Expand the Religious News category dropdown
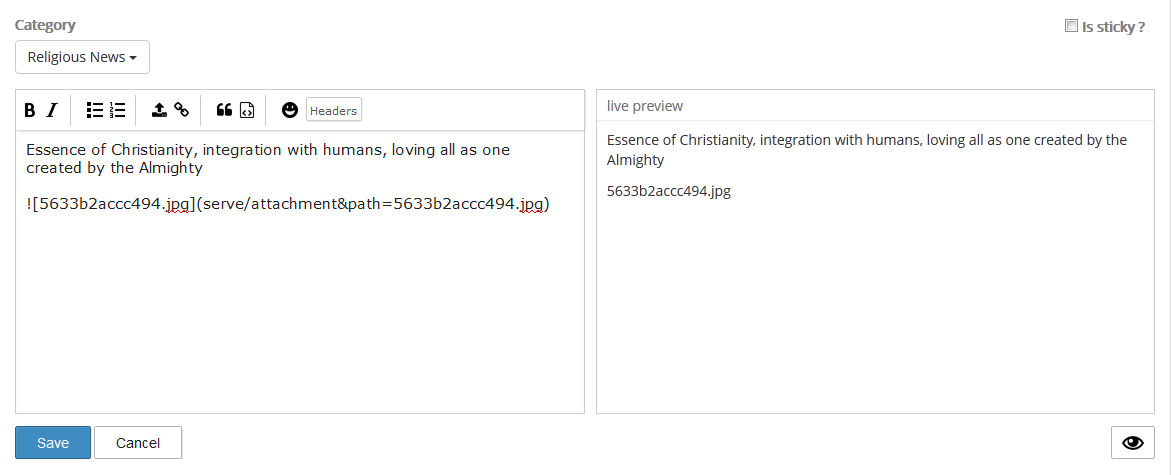Viewport: 1171px width, 475px height. (x=82, y=57)
